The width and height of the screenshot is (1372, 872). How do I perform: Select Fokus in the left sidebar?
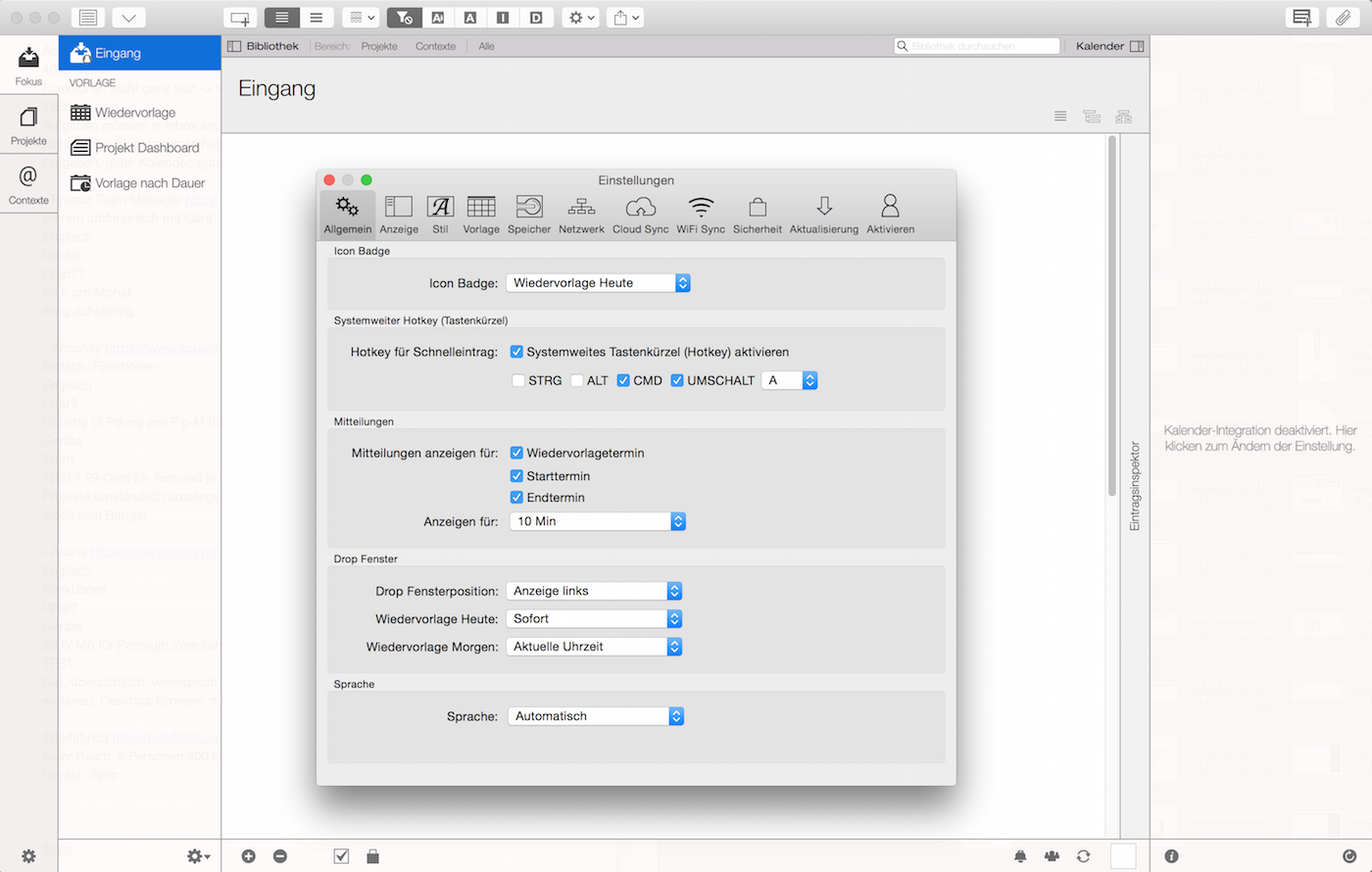click(x=28, y=65)
